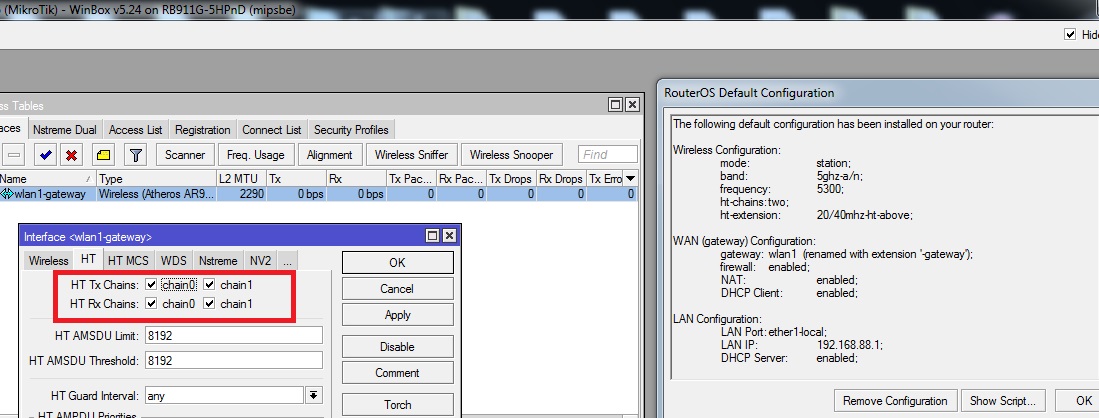The image size is (1099, 418).
Task: Click the red X disable icon
Action: (x=71, y=155)
